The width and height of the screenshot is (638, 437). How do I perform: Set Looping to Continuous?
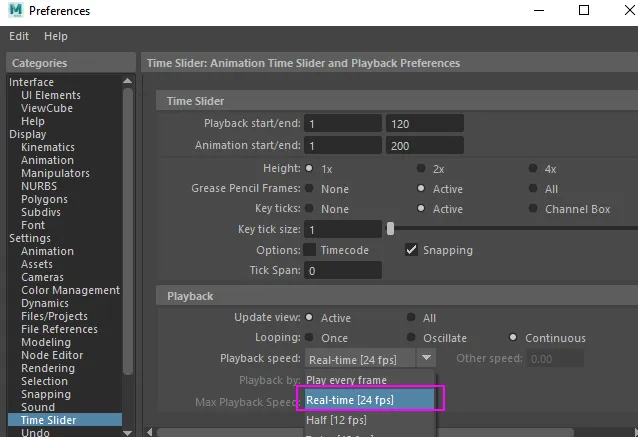(513, 337)
